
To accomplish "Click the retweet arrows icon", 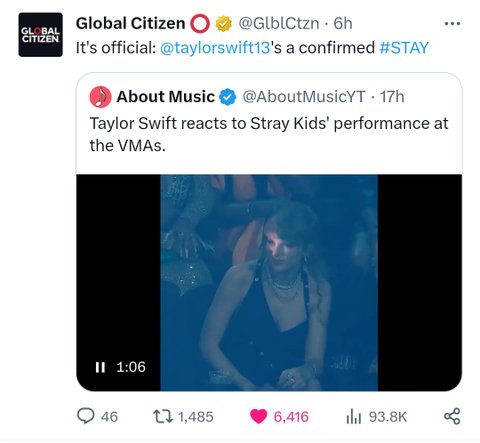I will pyautogui.click(x=163, y=416).
